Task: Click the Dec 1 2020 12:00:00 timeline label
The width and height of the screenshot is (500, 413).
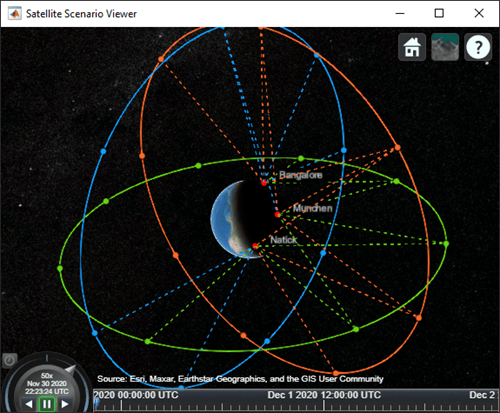Action: tap(324, 395)
